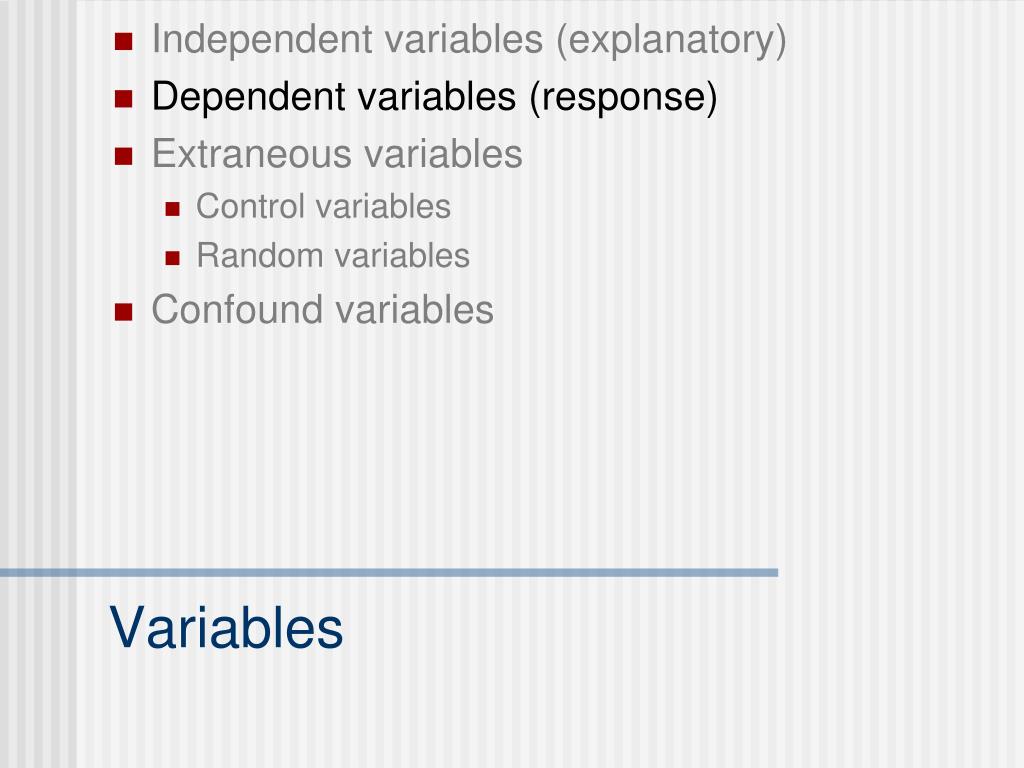1024x768 pixels.
Task: Click the 'Random variables' sub-item
Action: pyautogui.click(x=333, y=255)
